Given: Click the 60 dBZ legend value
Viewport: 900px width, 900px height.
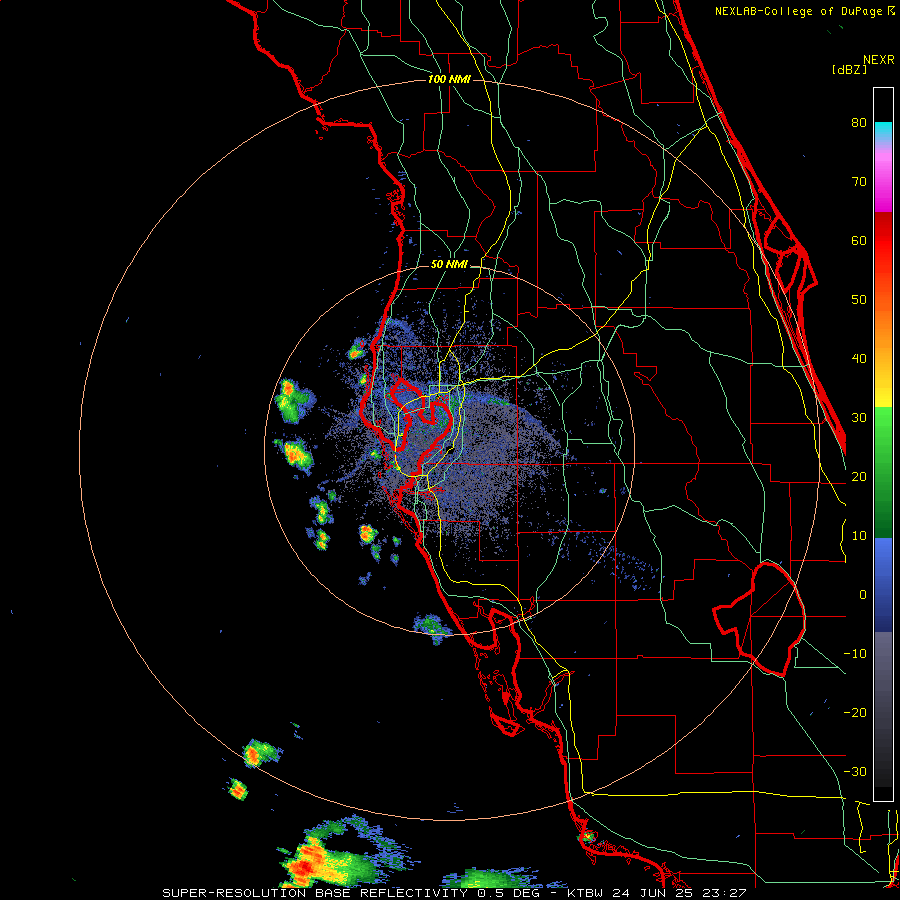Looking at the screenshot, I should tap(859, 240).
